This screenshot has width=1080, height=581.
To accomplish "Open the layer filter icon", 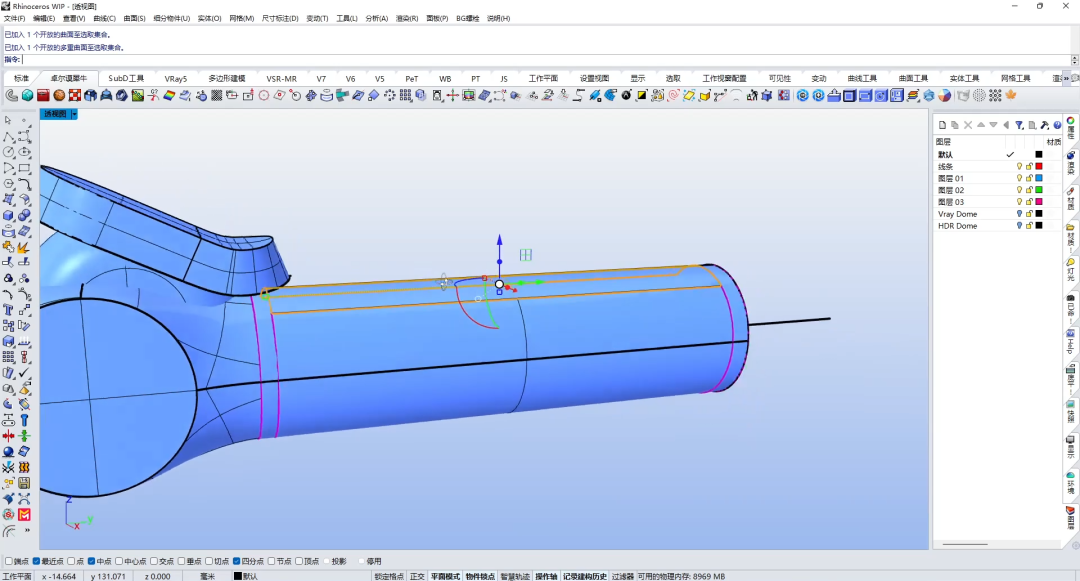I will [1019, 125].
